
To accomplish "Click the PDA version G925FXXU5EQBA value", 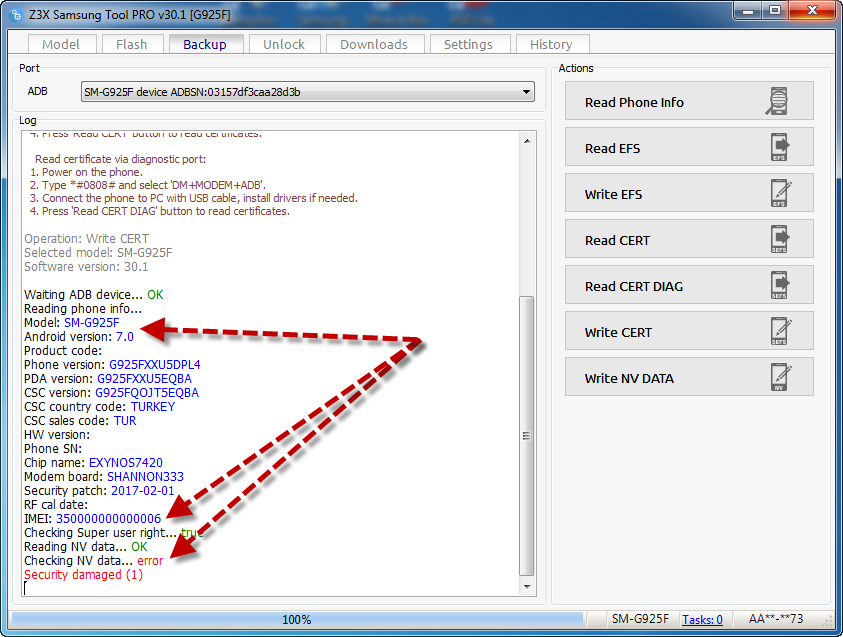I will click(x=145, y=379).
